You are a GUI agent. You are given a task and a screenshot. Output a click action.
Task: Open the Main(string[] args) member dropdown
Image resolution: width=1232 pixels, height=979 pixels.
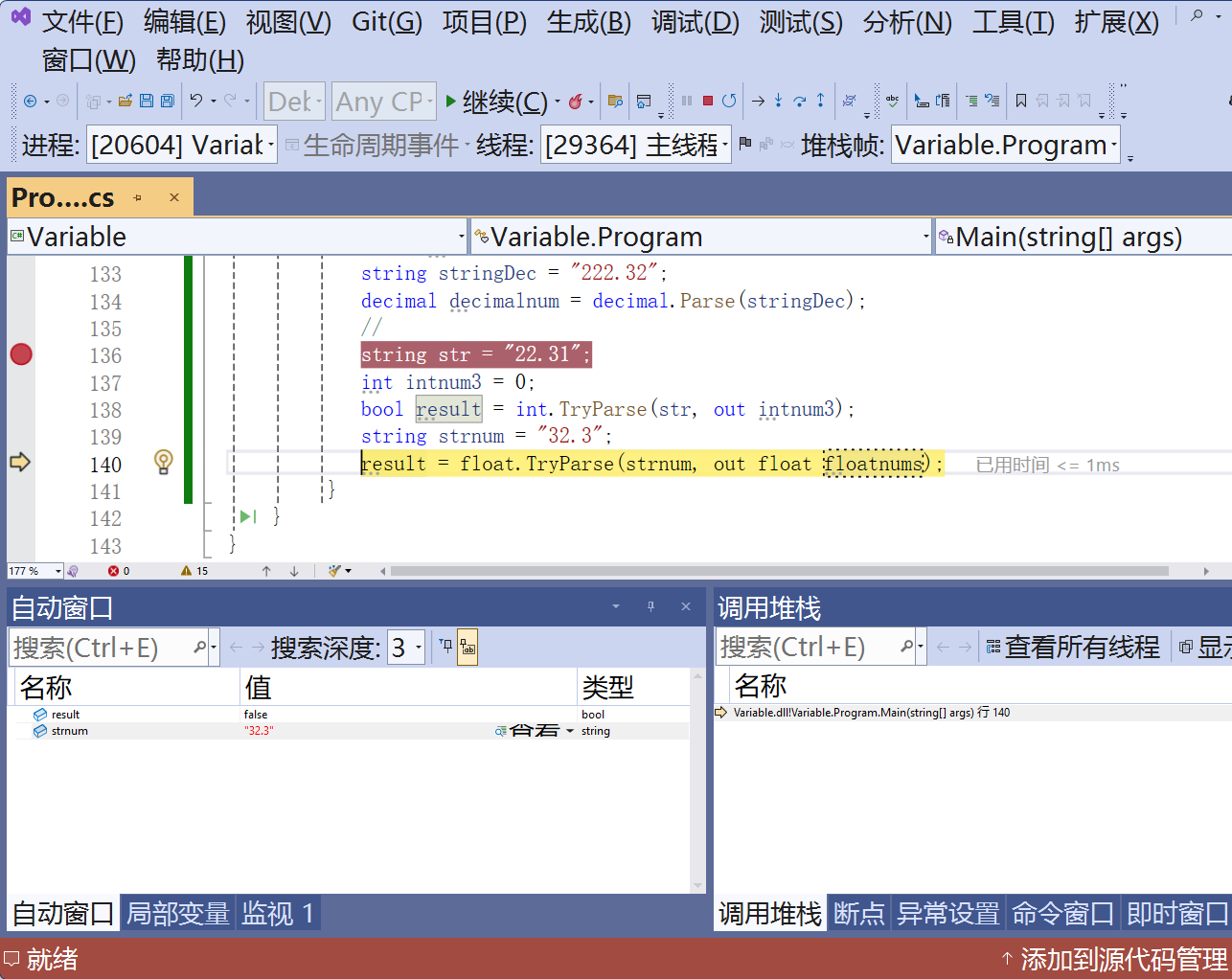click(x=1083, y=237)
